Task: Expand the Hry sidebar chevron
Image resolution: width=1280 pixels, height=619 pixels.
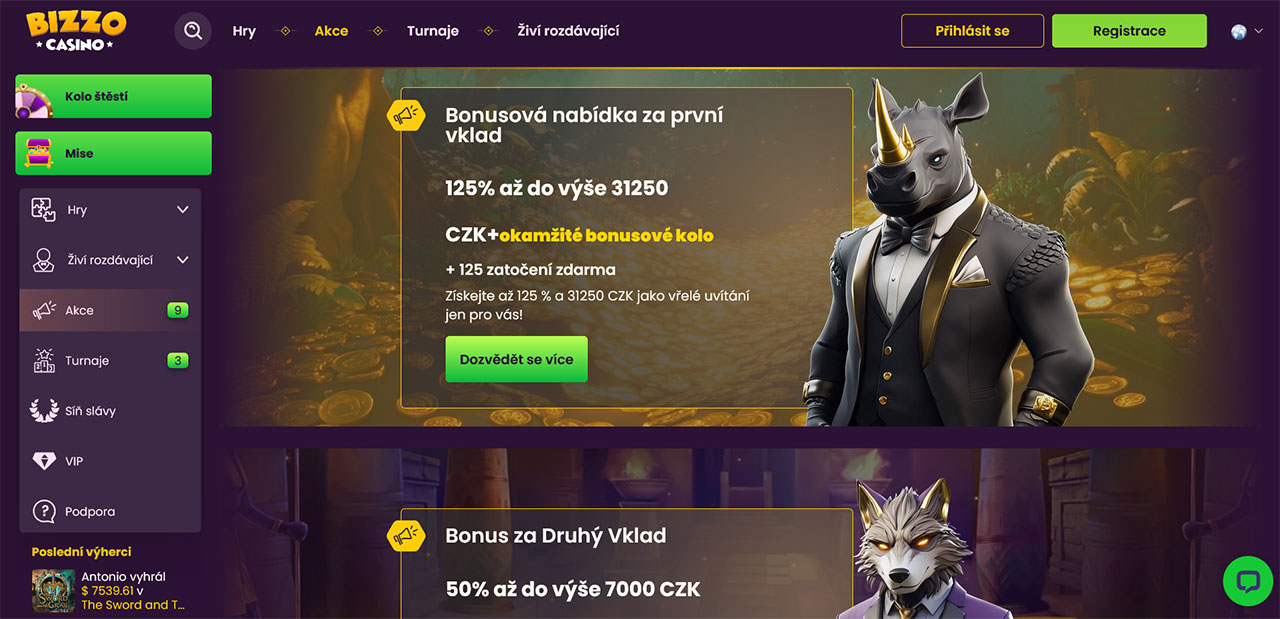Action: (x=182, y=210)
